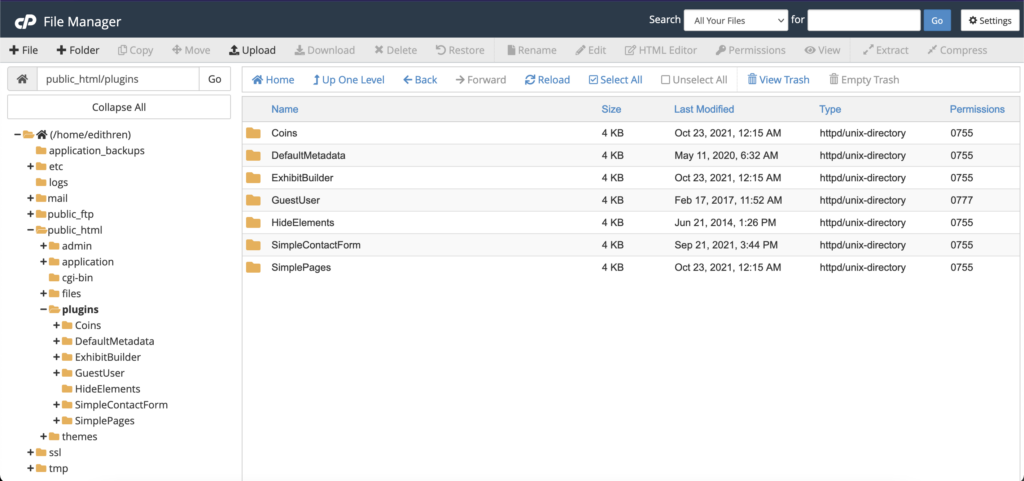
Task: Sort the list by Name column
Action: (x=285, y=110)
